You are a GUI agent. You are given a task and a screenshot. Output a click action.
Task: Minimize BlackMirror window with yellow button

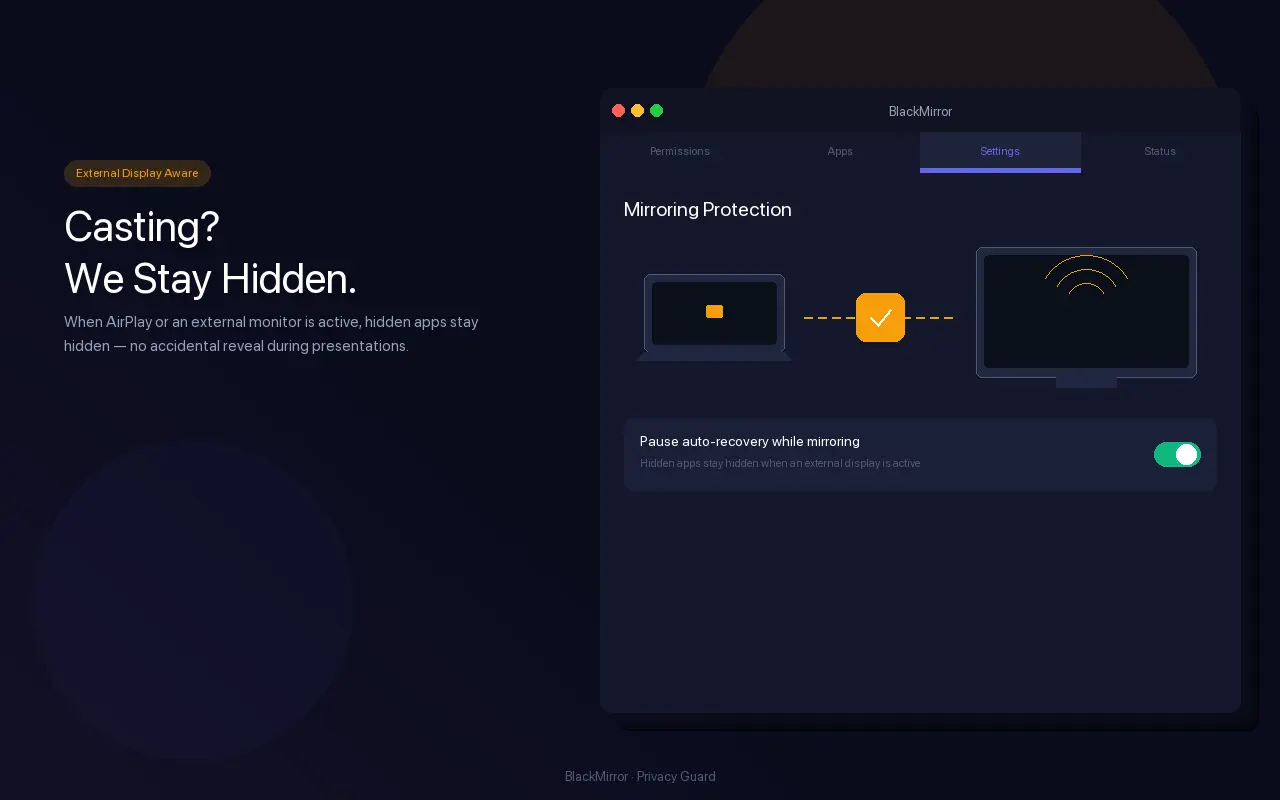coord(637,111)
